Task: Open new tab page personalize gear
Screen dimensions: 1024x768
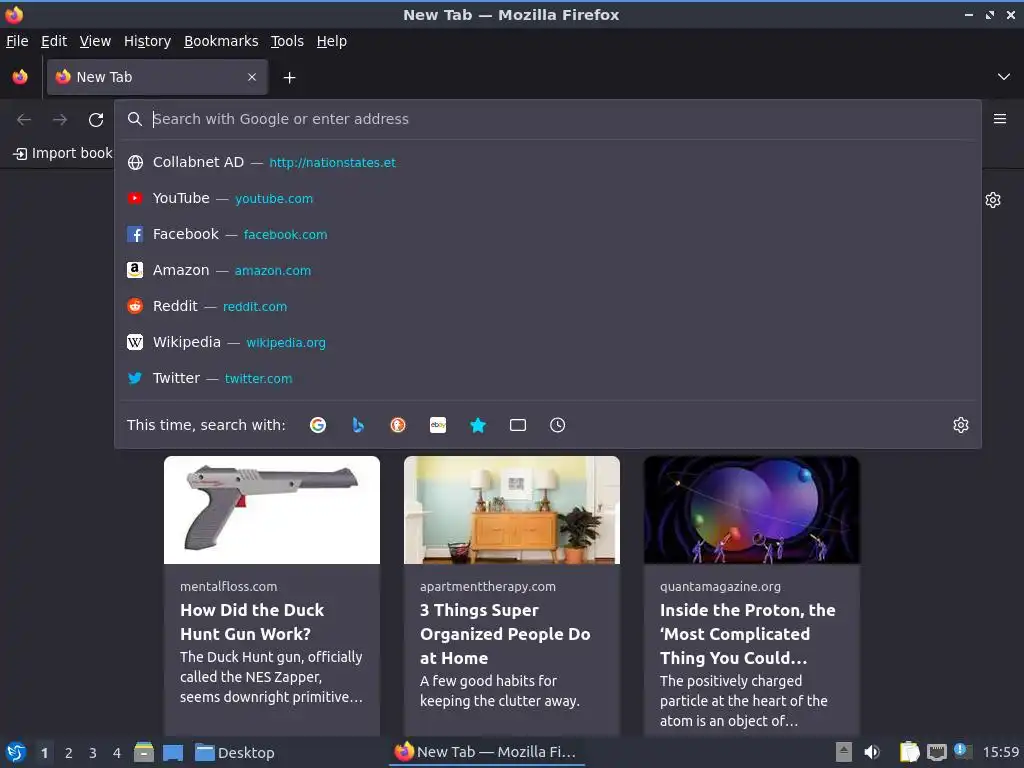Action: pyautogui.click(x=993, y=200)
